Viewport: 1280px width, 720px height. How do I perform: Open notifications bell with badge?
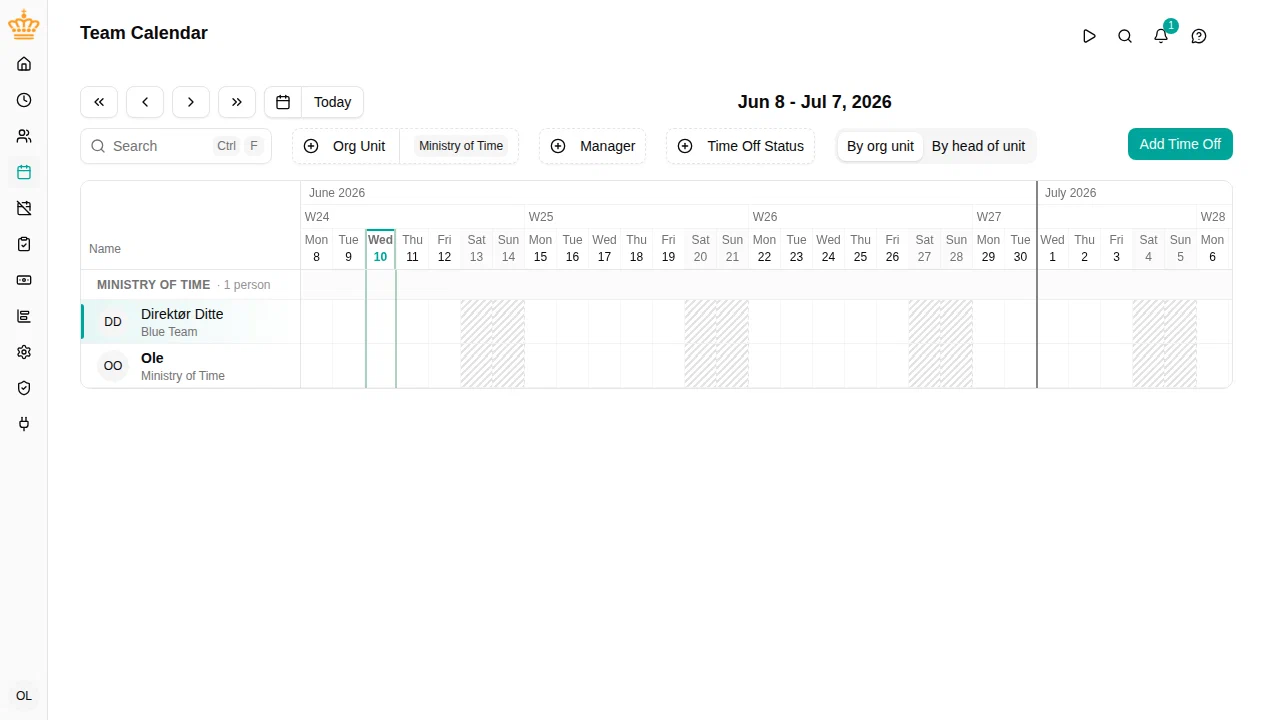click(x=1161, y=36)
